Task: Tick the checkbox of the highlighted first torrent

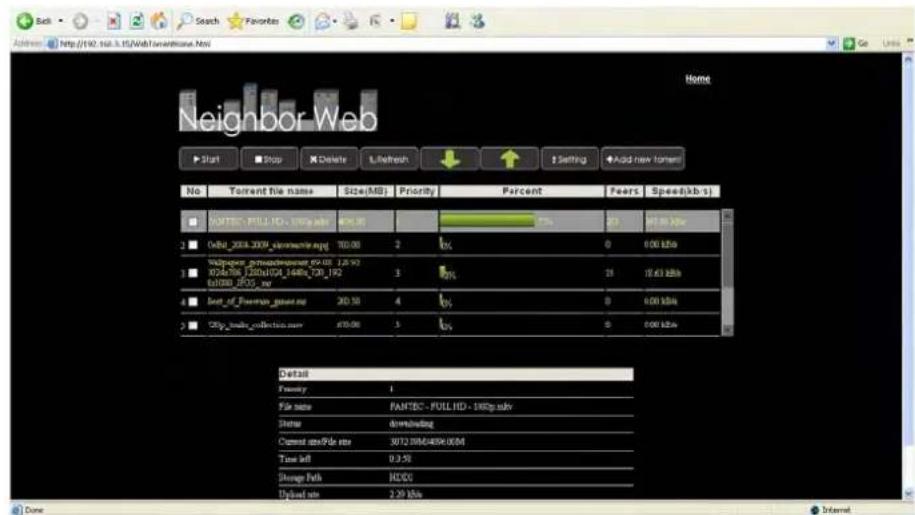Action: click(193, 222)
